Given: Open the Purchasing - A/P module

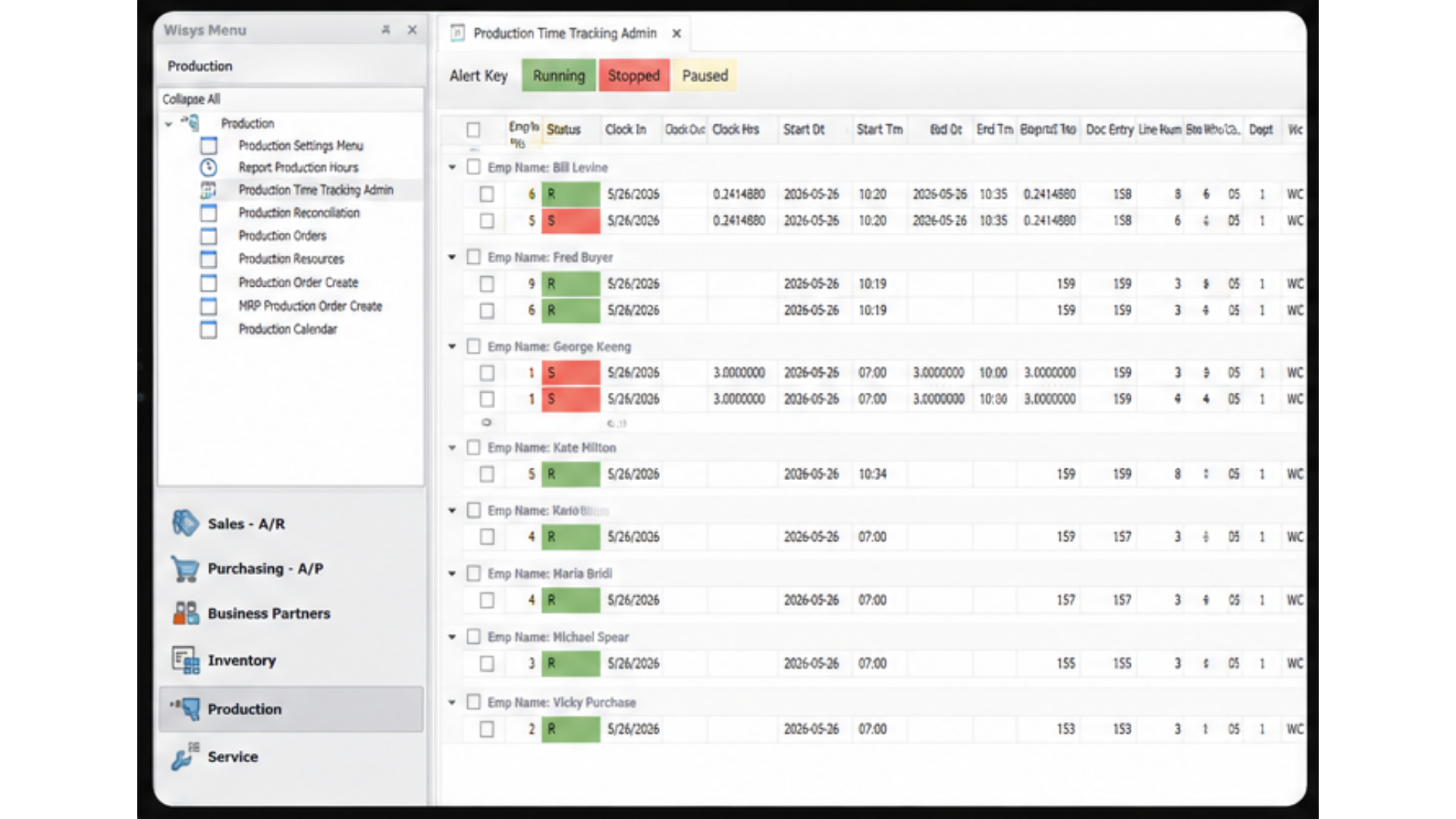Looking at the screenshot, I should point(265,569).
